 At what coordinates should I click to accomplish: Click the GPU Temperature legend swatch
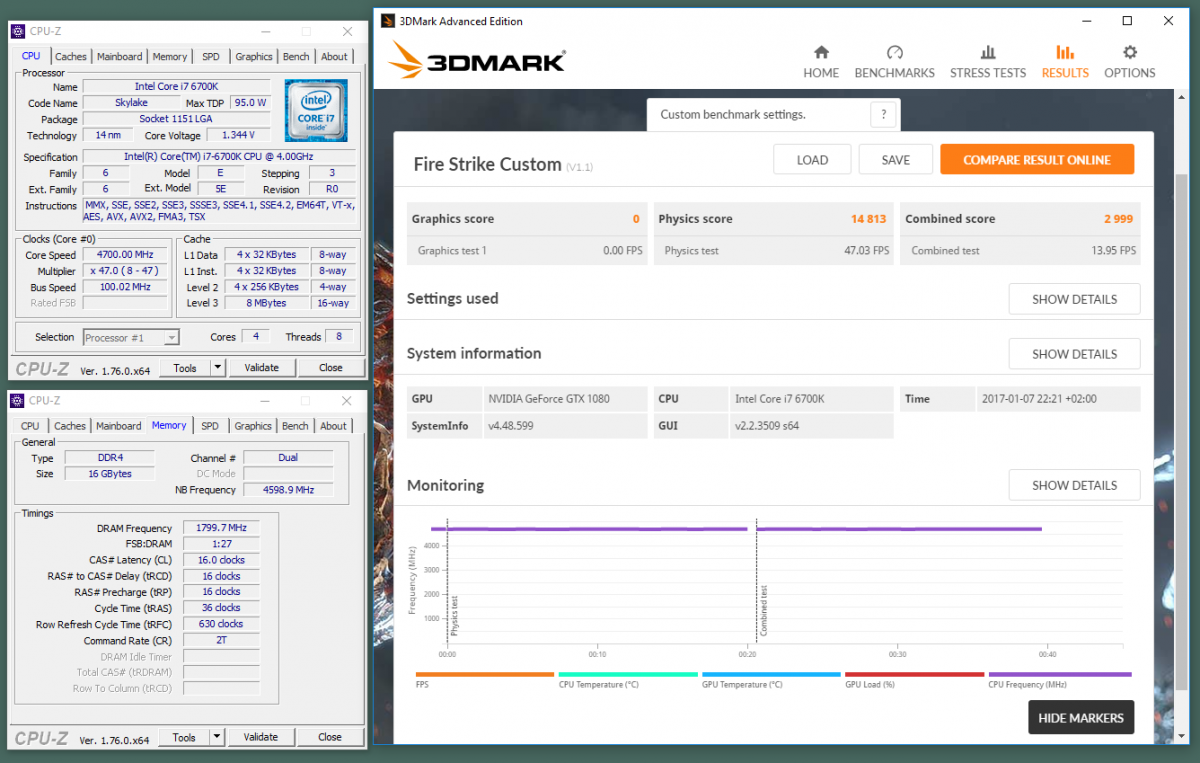pos(771,675)
